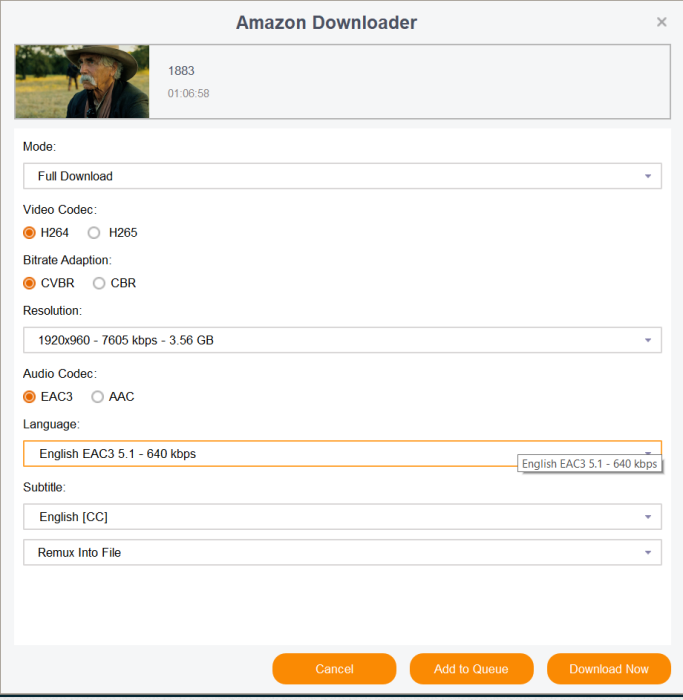
Task: Select the H265 video codec
Action: pos(95,233)
